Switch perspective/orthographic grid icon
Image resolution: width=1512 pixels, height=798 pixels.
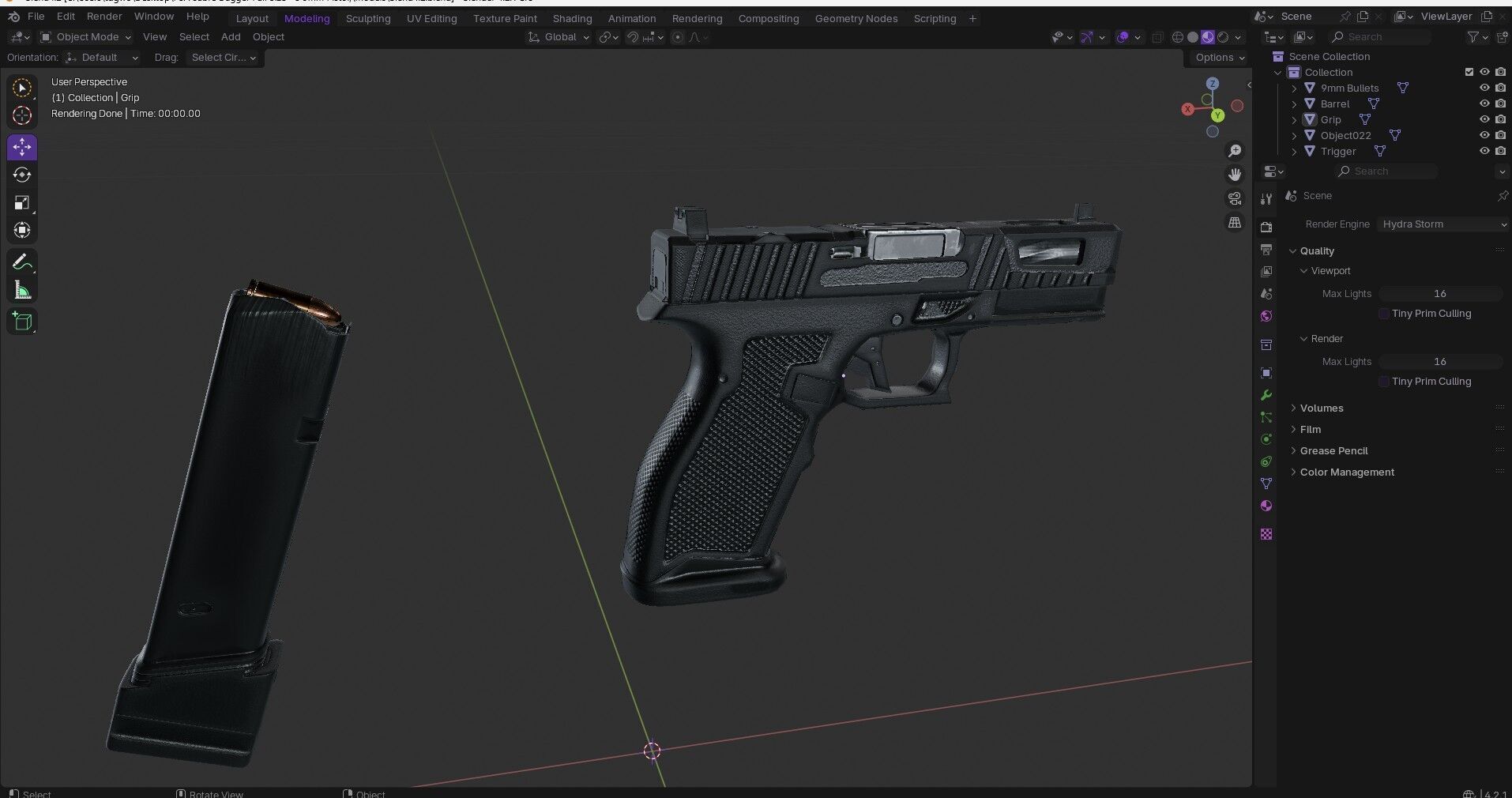[x=1235, y=223]
